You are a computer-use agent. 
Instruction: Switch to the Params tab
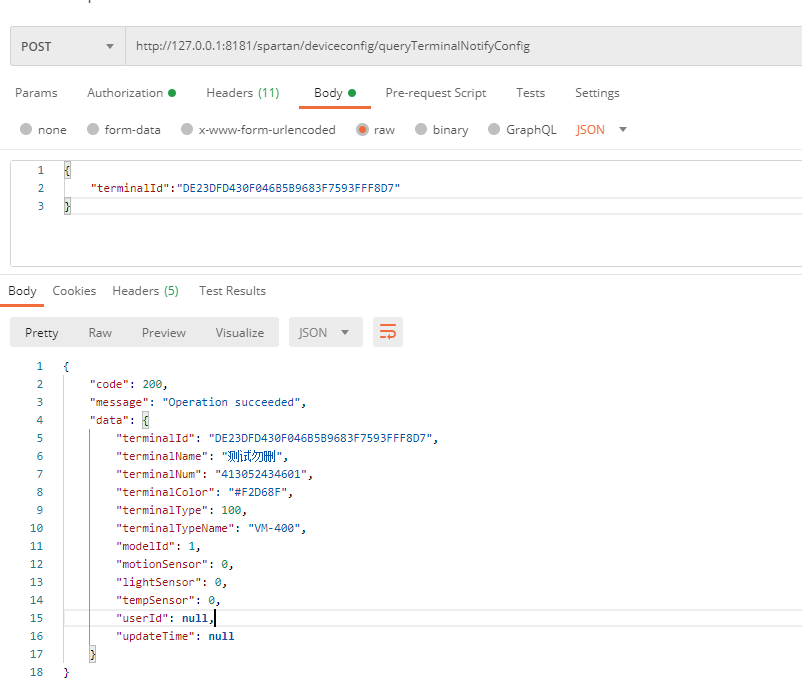point(36,93)
